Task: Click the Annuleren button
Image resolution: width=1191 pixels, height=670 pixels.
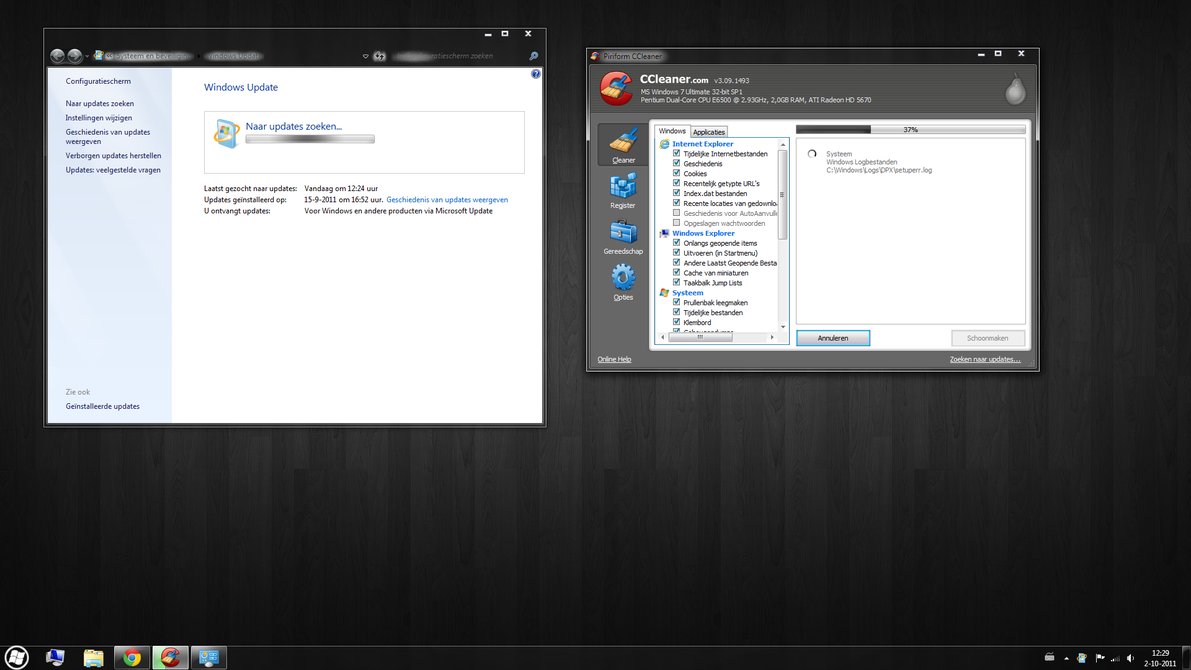Action: (833, 338)
